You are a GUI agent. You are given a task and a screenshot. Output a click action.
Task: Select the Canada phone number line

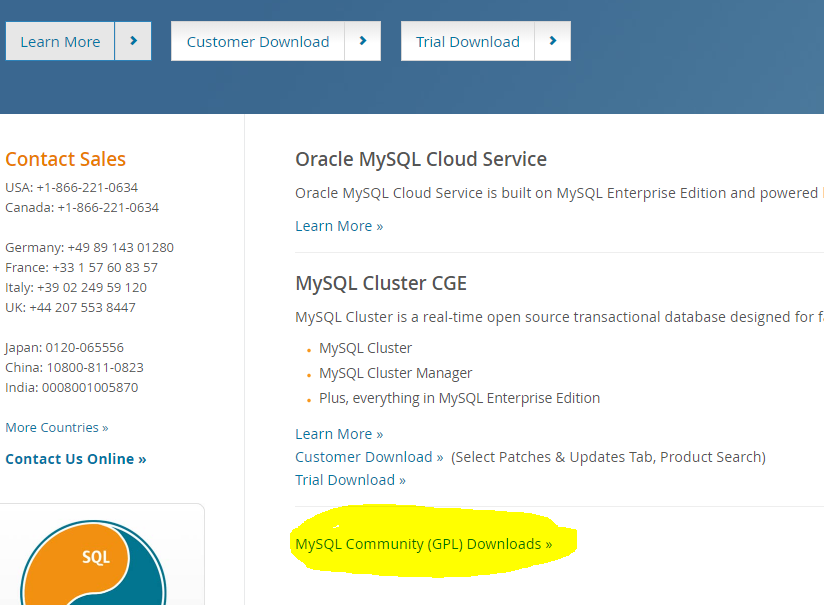tap(82, 208)
